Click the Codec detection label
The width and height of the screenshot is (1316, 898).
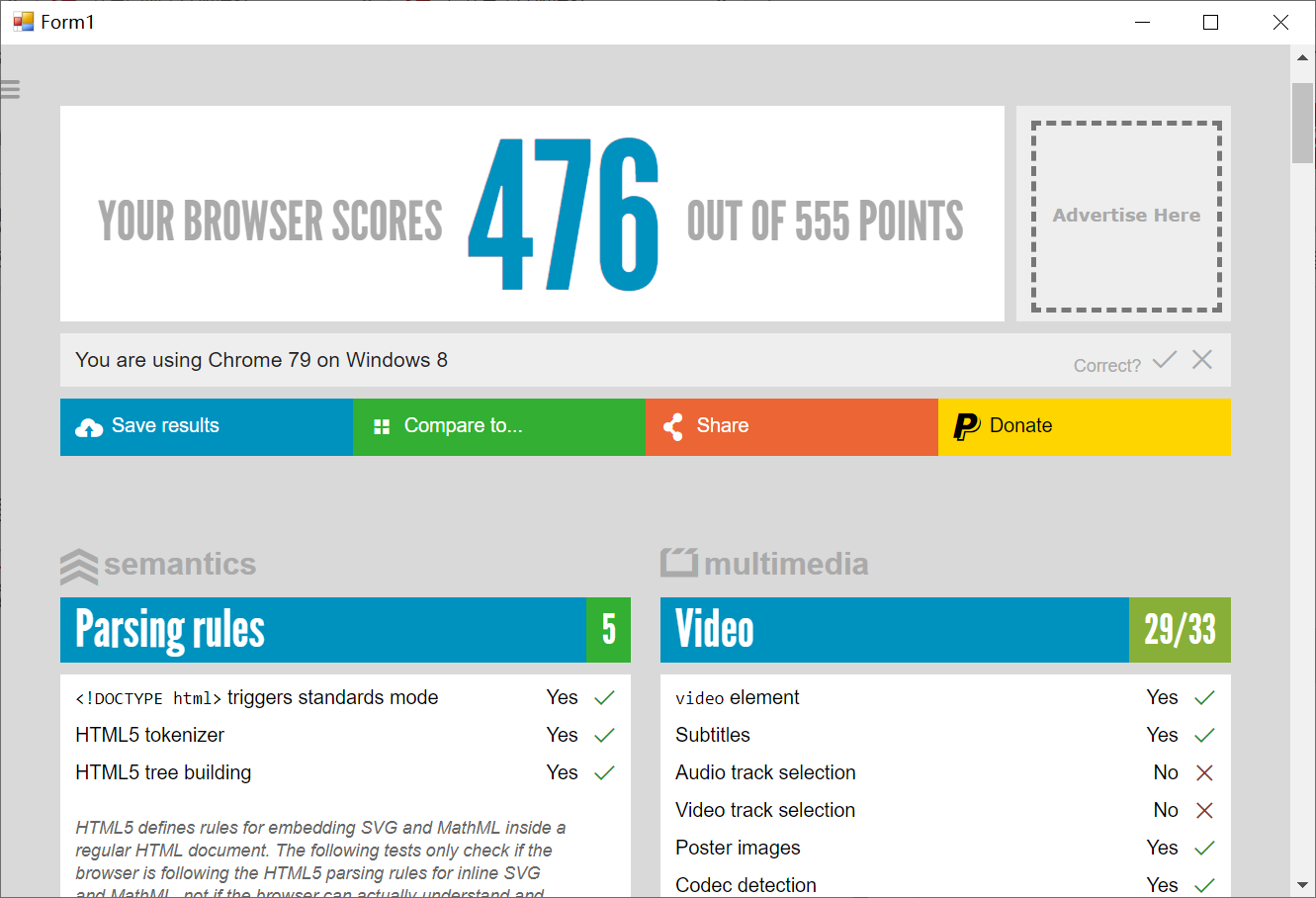coord(746,886)
